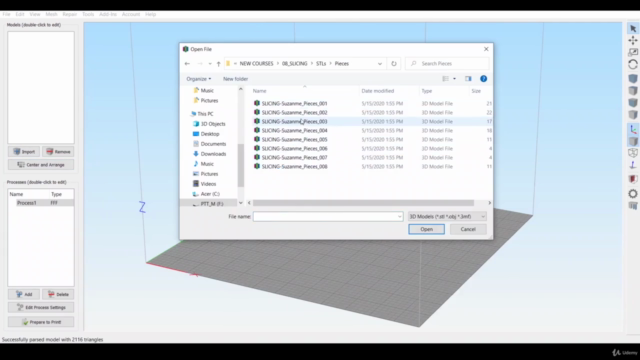Show the preview pane in the dialog
Image resolution: width=640 pixels, height=360 pixels.
(468, 79)
